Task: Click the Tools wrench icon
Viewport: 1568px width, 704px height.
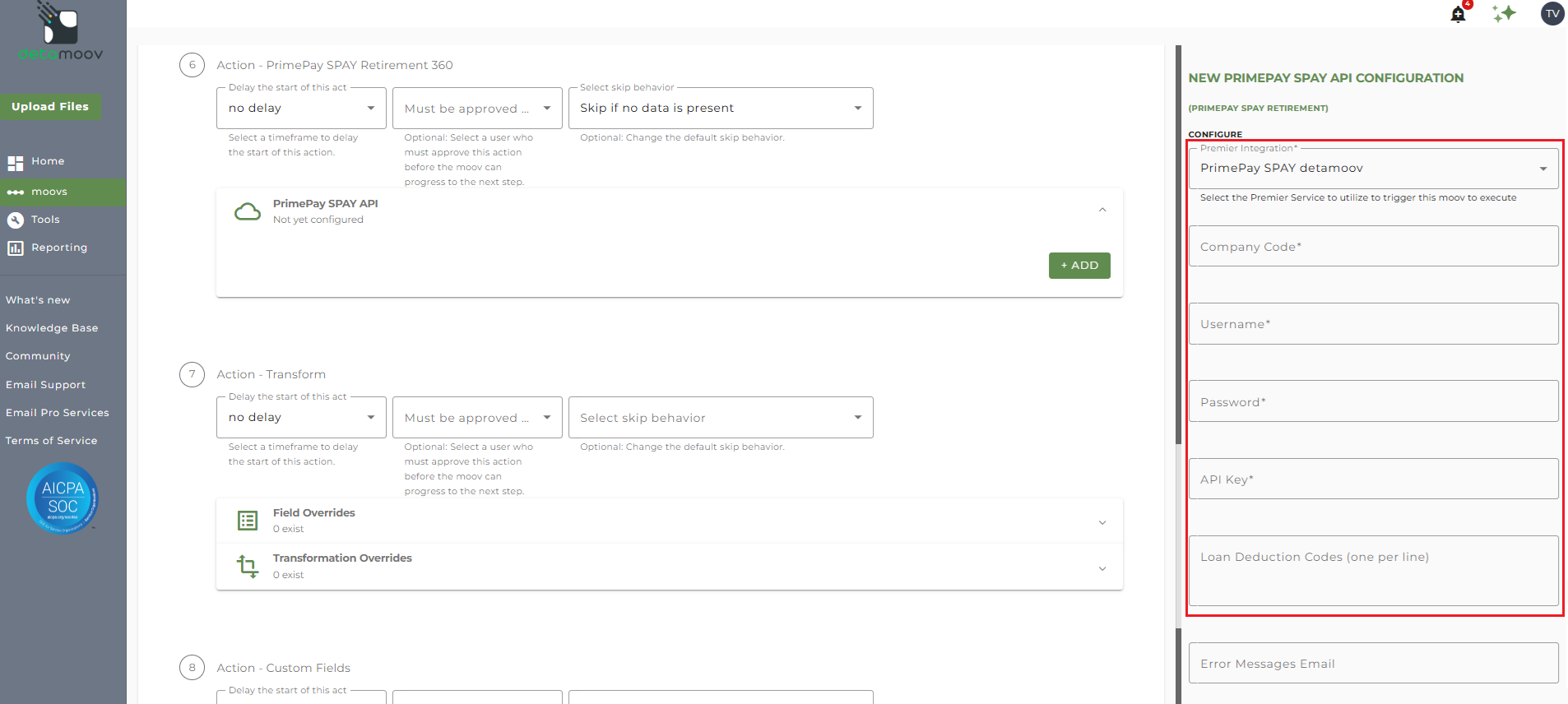Action: point(15,220)
